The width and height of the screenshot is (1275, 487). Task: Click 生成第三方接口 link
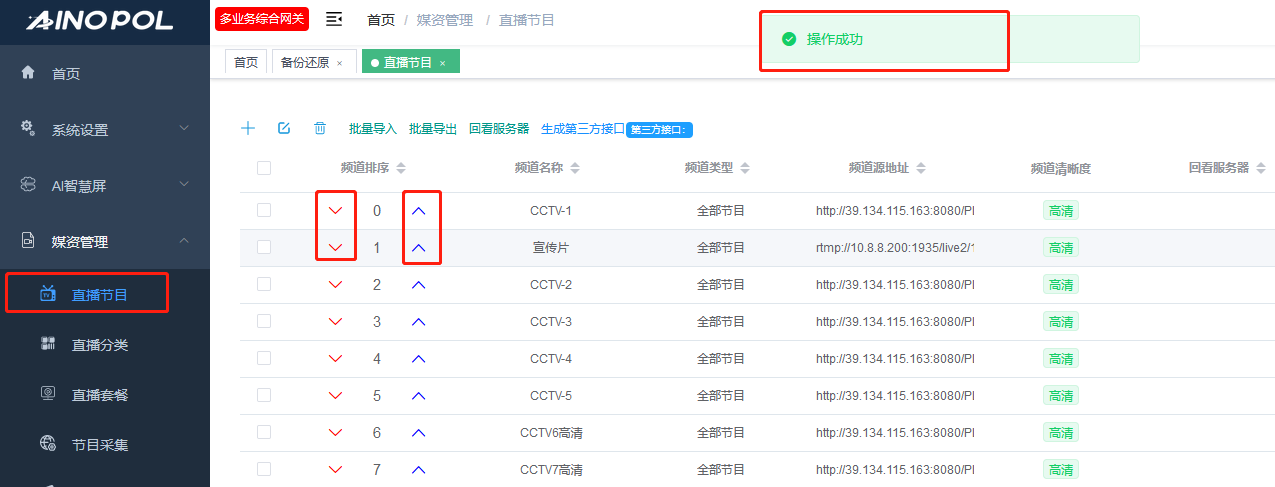click(x=582, y=129)
